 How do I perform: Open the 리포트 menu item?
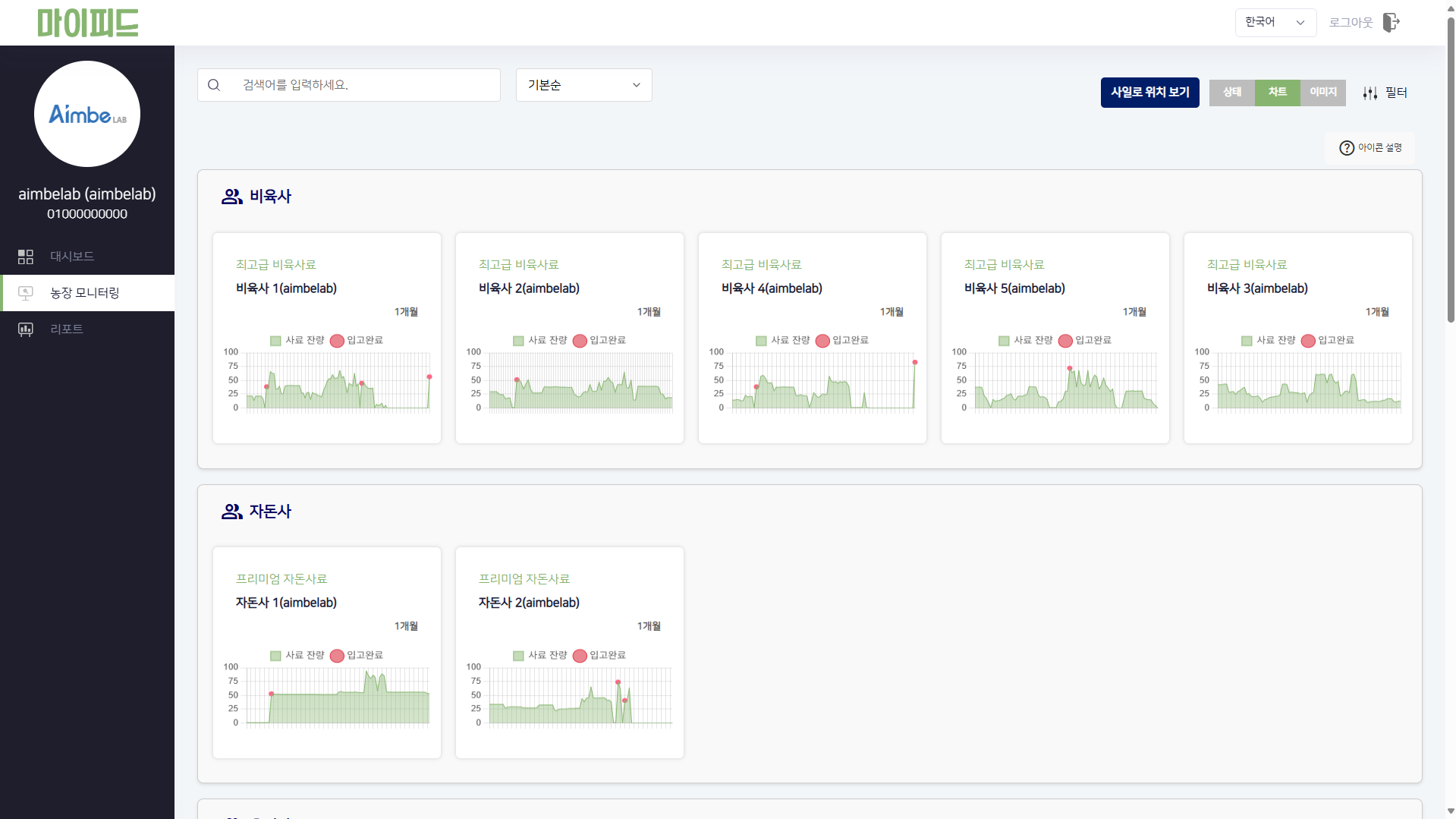(67, 329)
